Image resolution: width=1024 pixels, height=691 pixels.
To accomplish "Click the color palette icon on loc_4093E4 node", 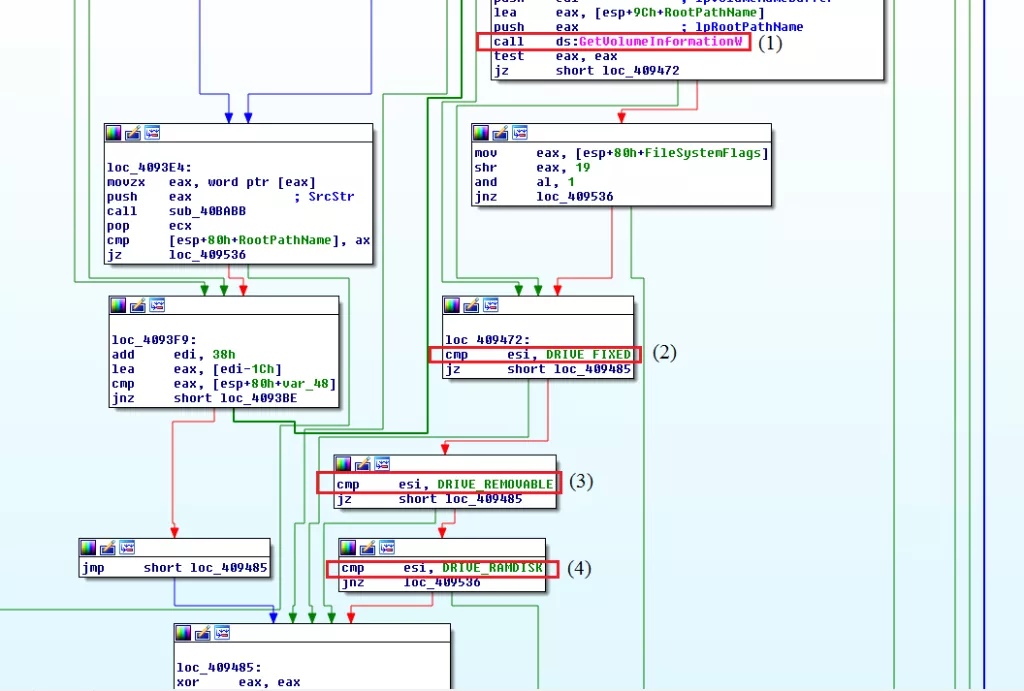I will click(x=114, y=133).
